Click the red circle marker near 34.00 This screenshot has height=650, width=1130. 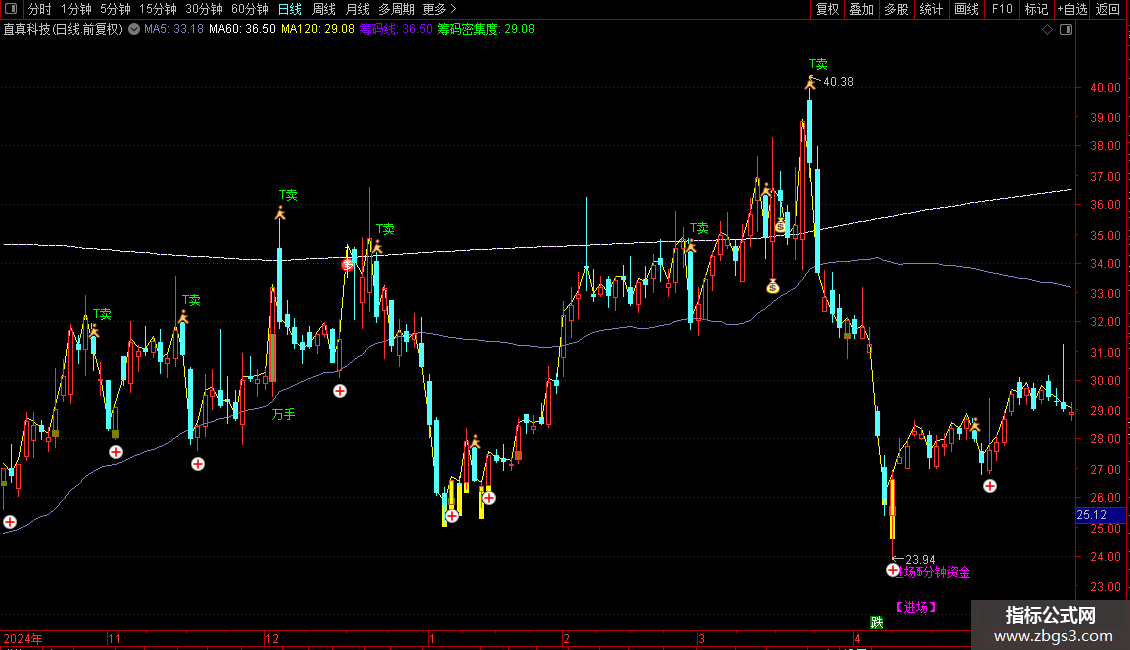pos(347,265)
